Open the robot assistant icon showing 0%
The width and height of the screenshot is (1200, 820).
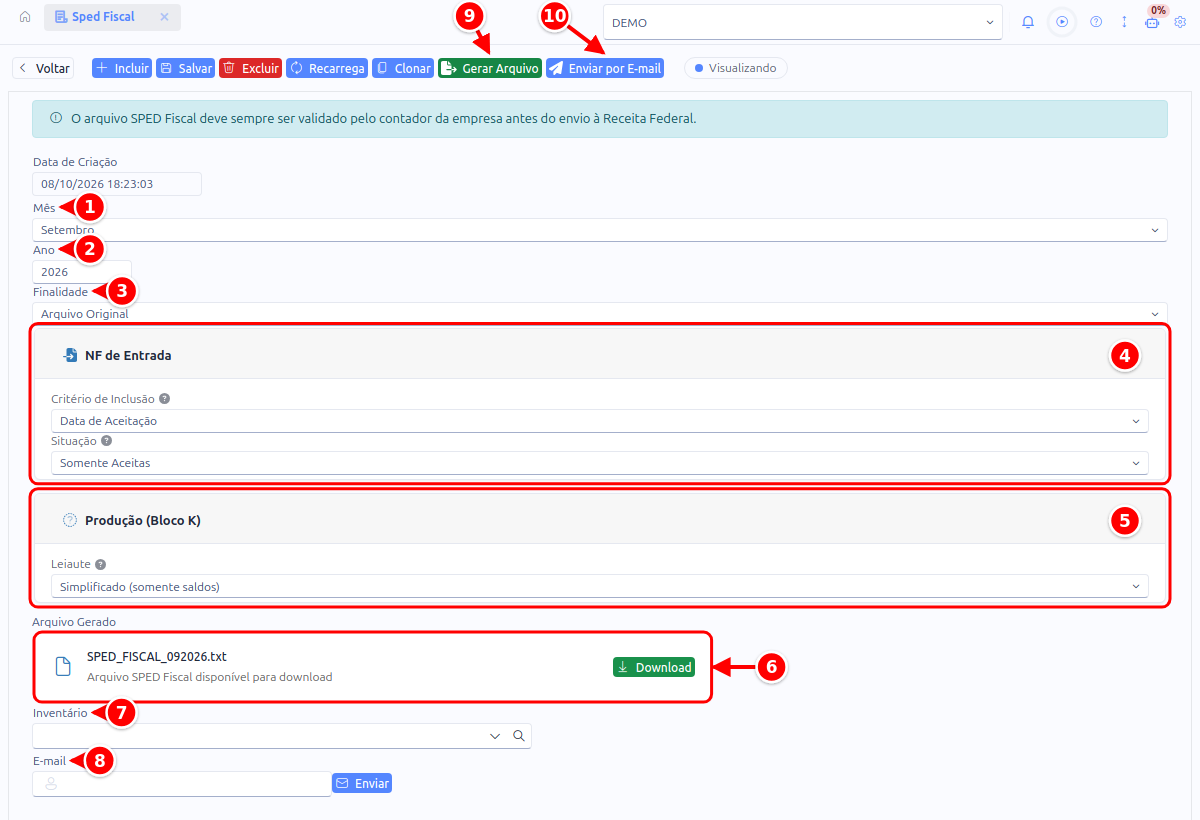click(1152, 22)
